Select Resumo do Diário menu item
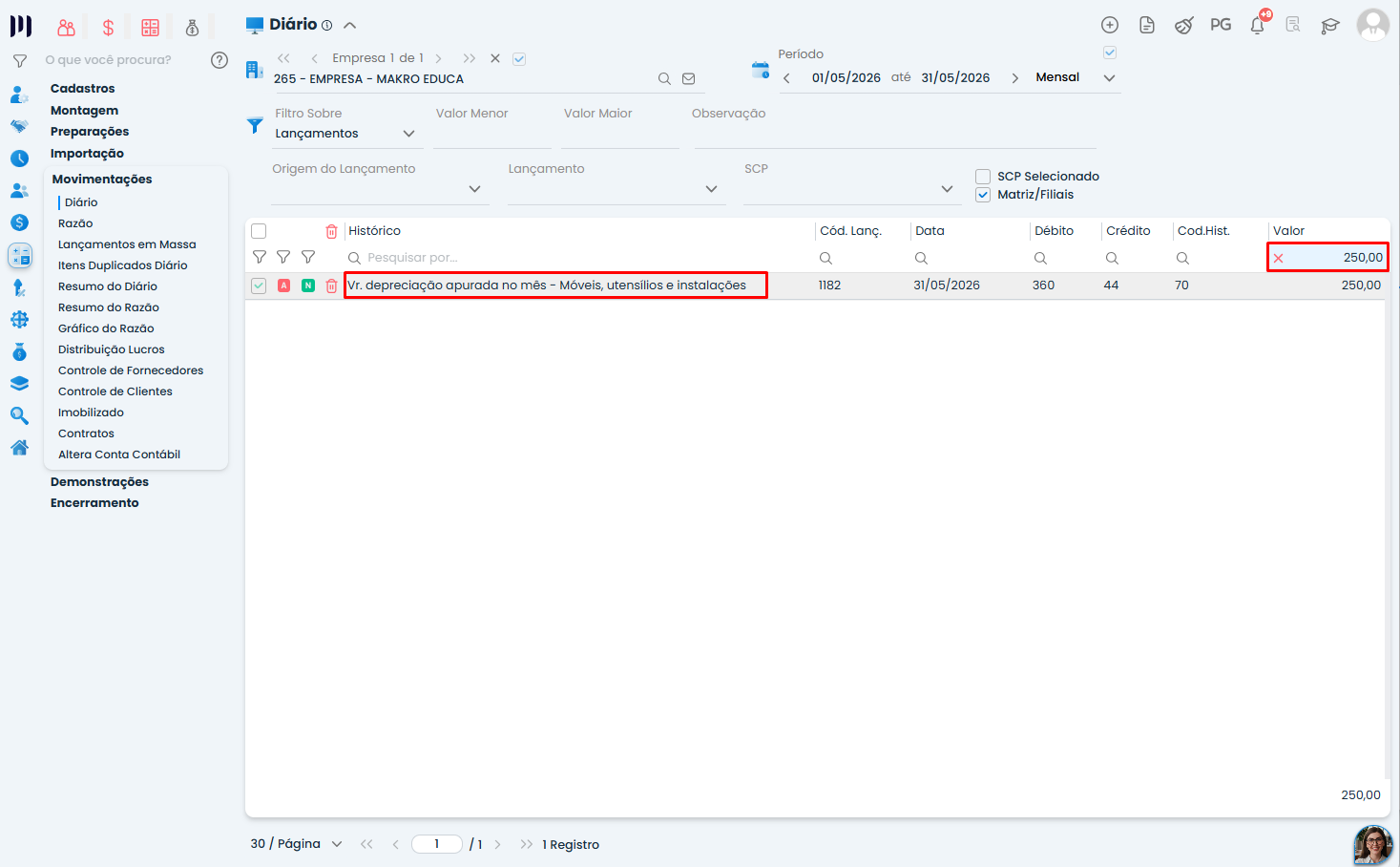Screen dimensions: 1400x867 (108, 286)
